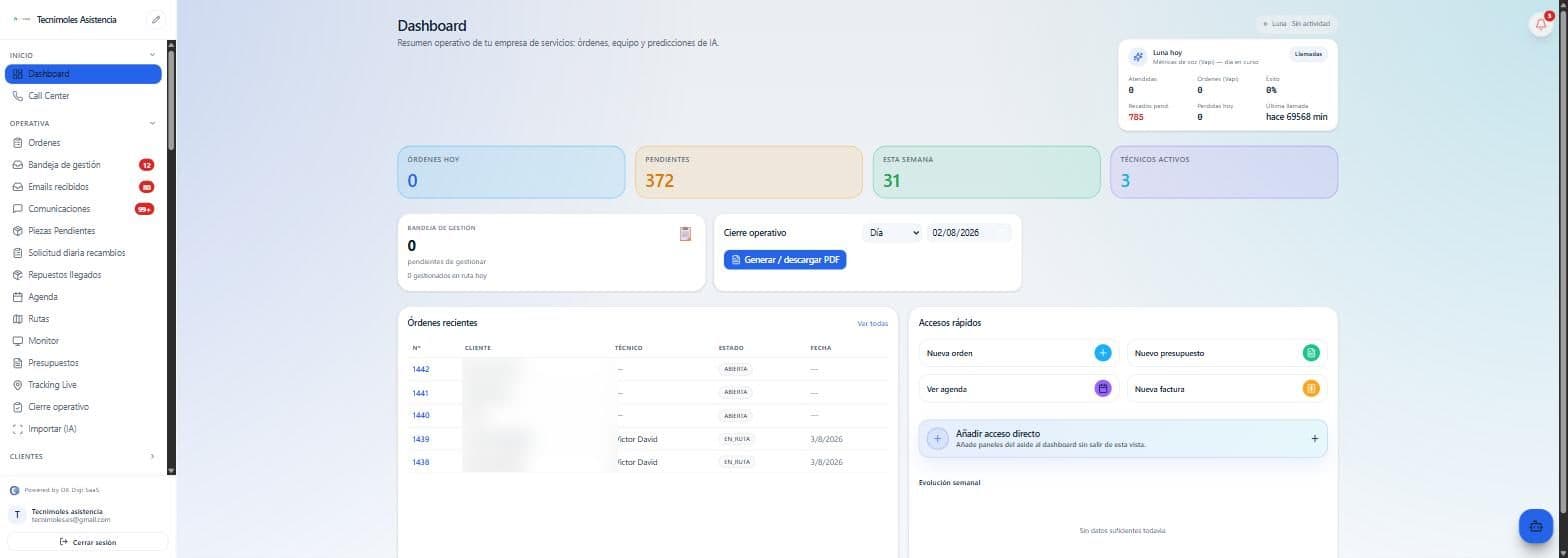Click the Ver todas link
The image size is (1568, 558).
point(872,323)
